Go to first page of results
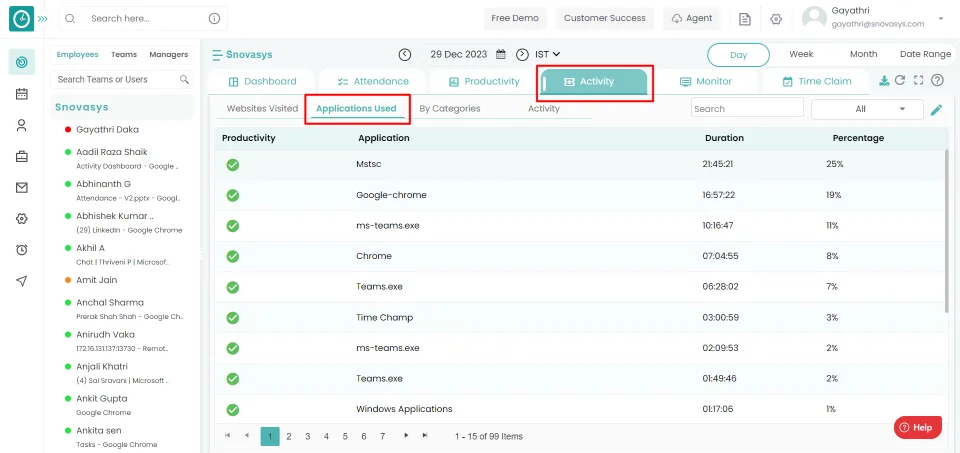Image resolution: width=960 pixels, height=453 pixels. (x=228, y=435)
